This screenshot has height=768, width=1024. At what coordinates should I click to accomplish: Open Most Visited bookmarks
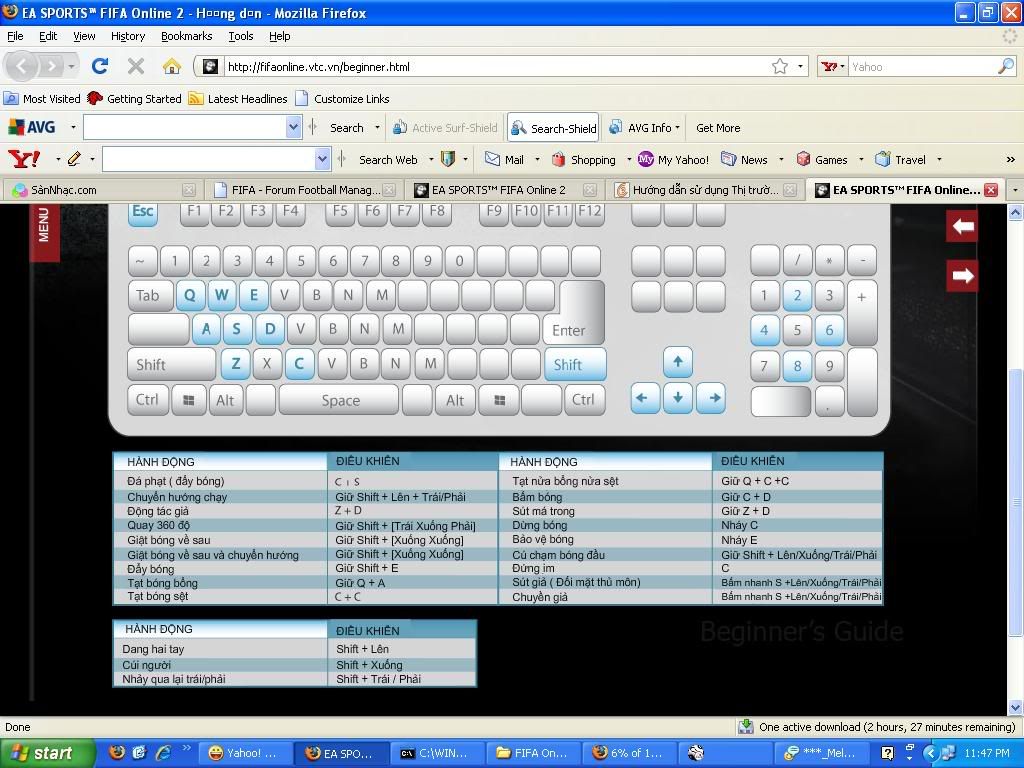tap(42, 99)
